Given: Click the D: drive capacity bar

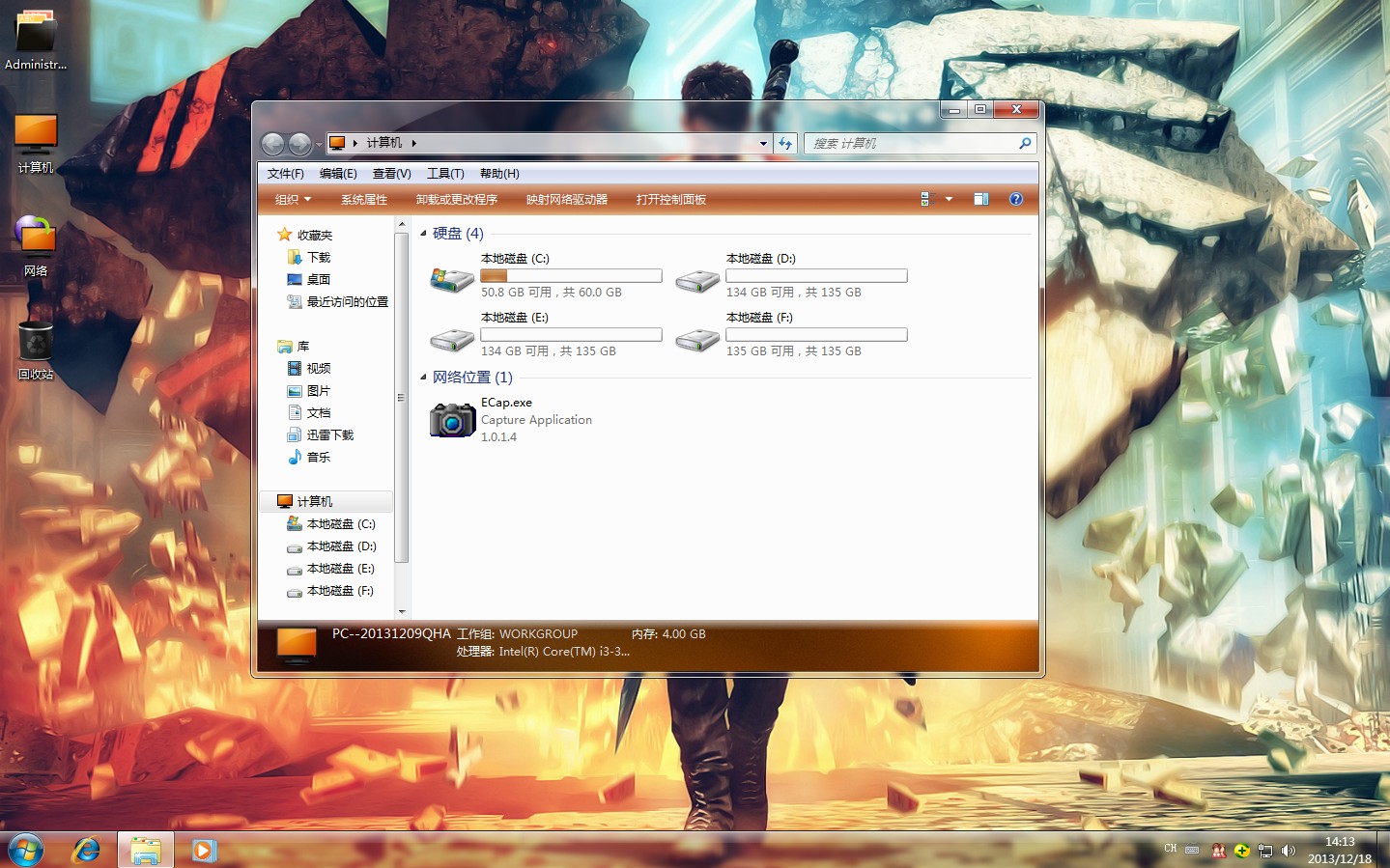Looking at the screenshot, I should pyautogui.click(x=816, y=276).
